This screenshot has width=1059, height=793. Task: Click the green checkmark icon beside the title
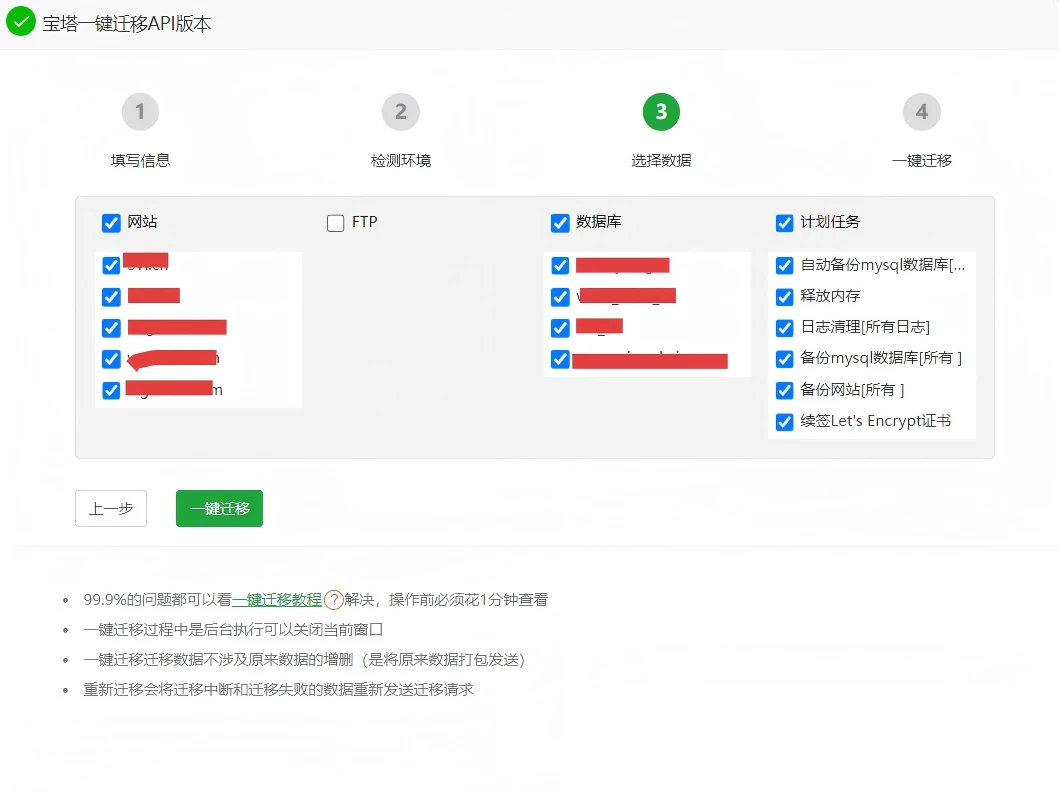(21, 22)
